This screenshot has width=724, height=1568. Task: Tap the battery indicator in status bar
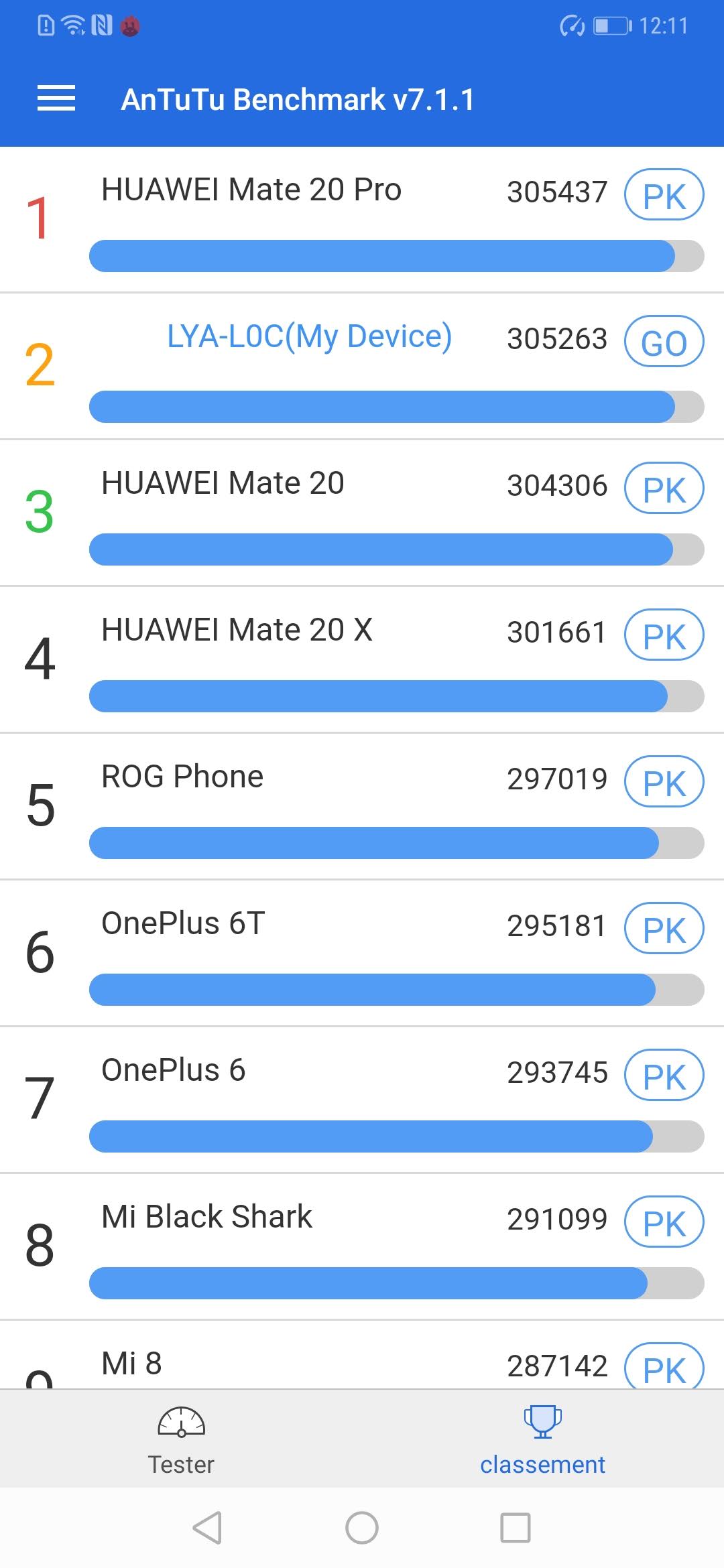[x=612, y=26]
